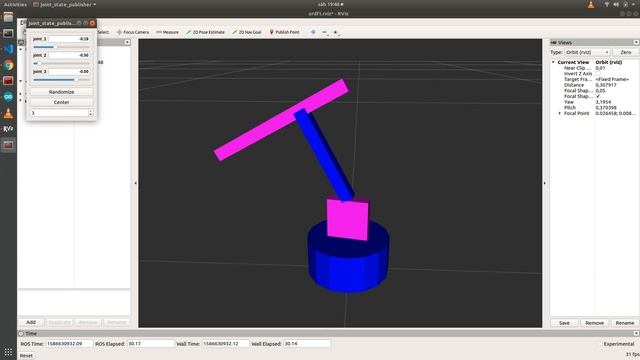640x360 pixels.
Task: Click the ROS Time field
Action: point(69,344)
